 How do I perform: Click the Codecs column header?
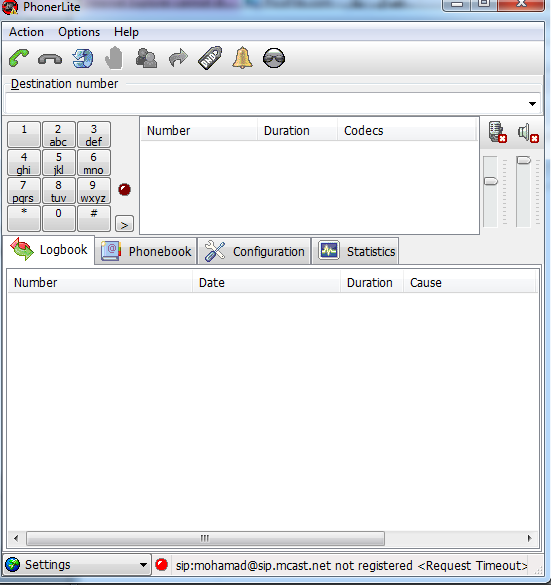(x=407, y=131)
